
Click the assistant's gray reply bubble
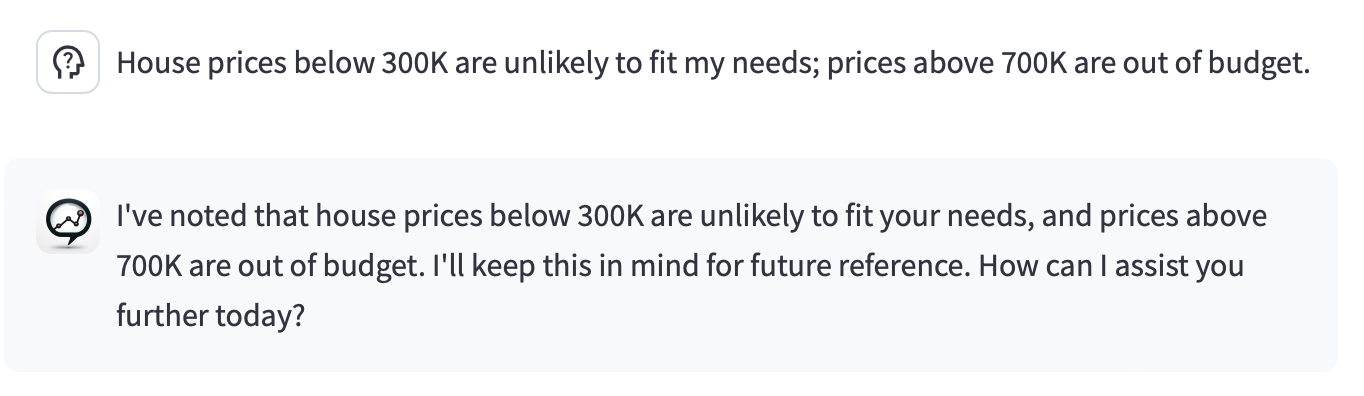[x=671, y=265]
